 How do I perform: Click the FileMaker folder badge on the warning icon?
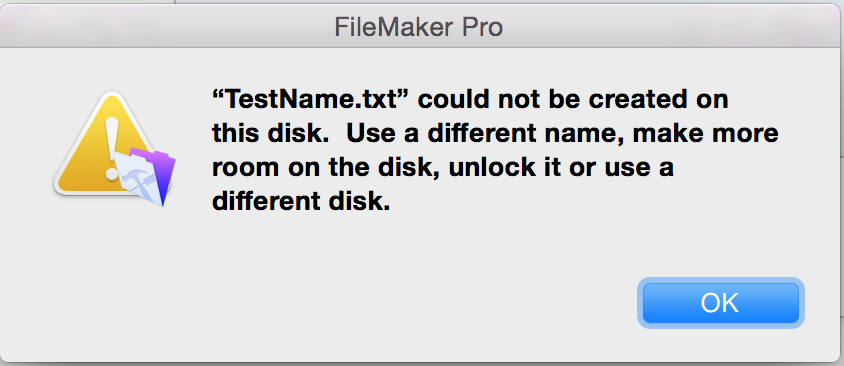point(145,177)
